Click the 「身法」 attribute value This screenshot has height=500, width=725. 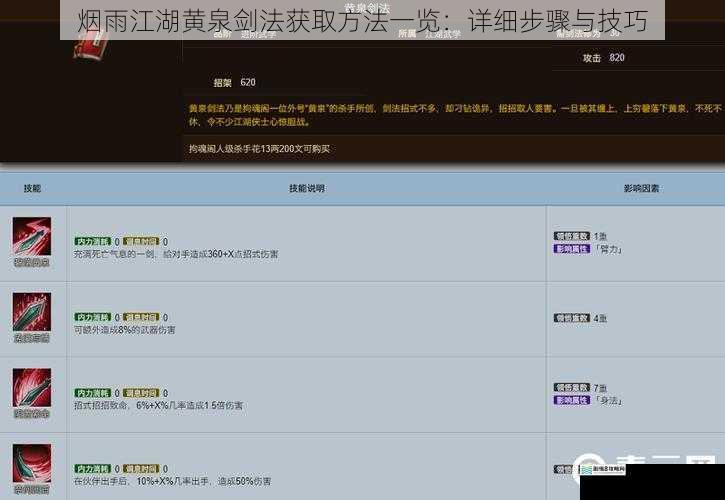tap(608, 401)
